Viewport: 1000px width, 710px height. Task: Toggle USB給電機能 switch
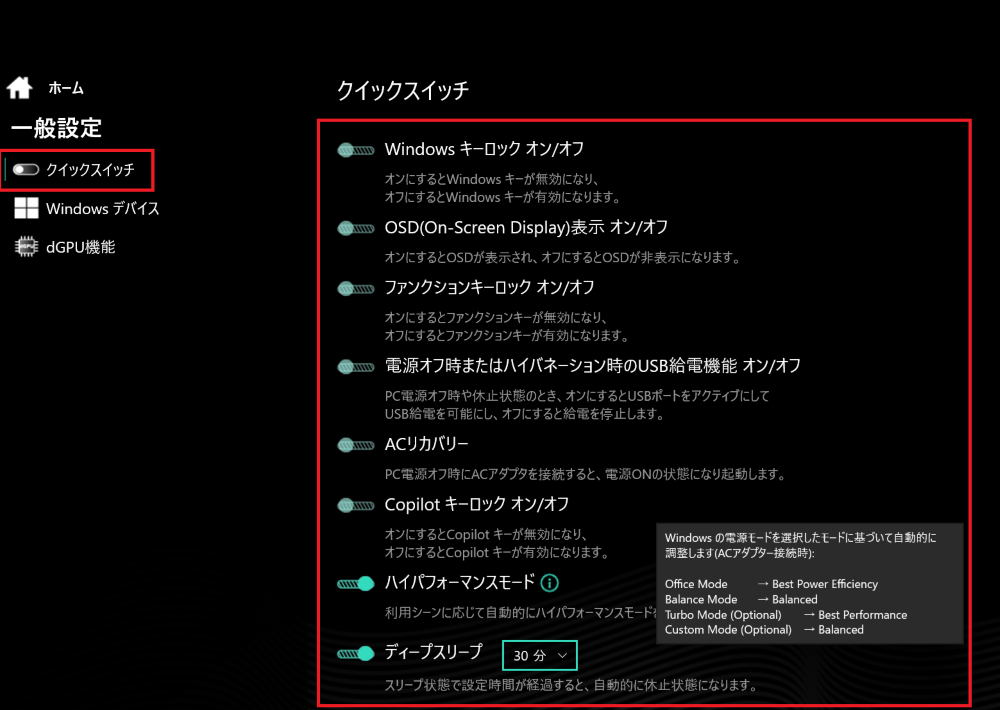(x=355, y=366)
